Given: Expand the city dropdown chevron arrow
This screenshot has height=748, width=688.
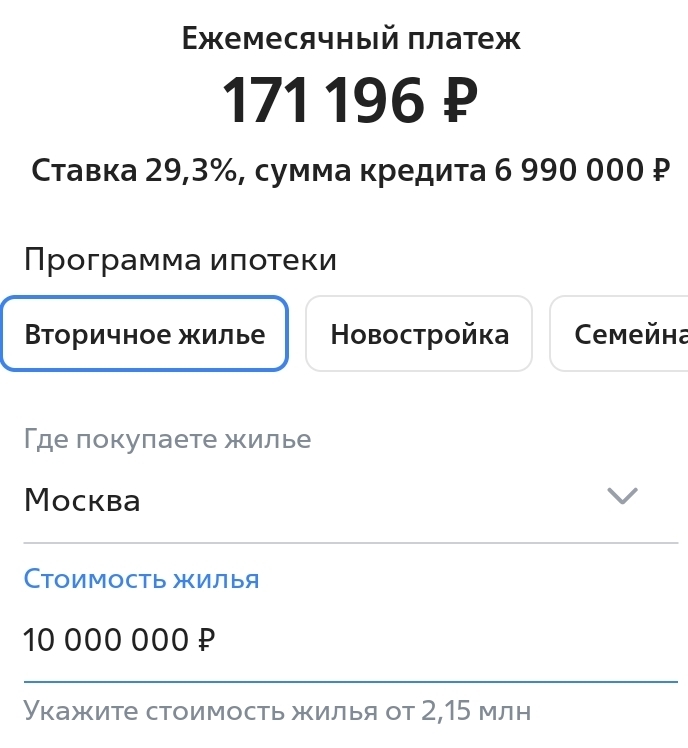Looking at the screenshot, I should point(622,496).
